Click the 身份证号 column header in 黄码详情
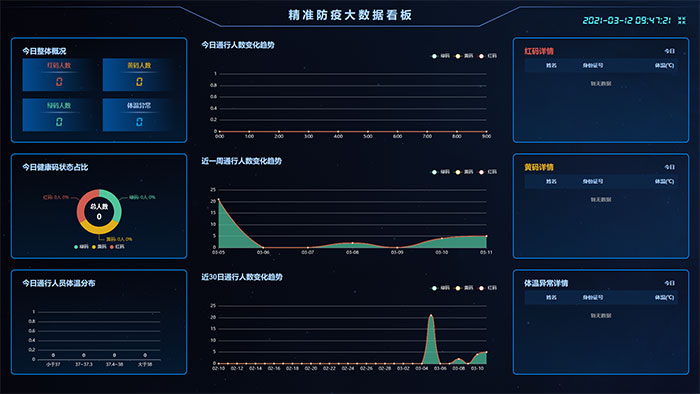This screenshot has width=700, height=394. [x=593, y=182]
